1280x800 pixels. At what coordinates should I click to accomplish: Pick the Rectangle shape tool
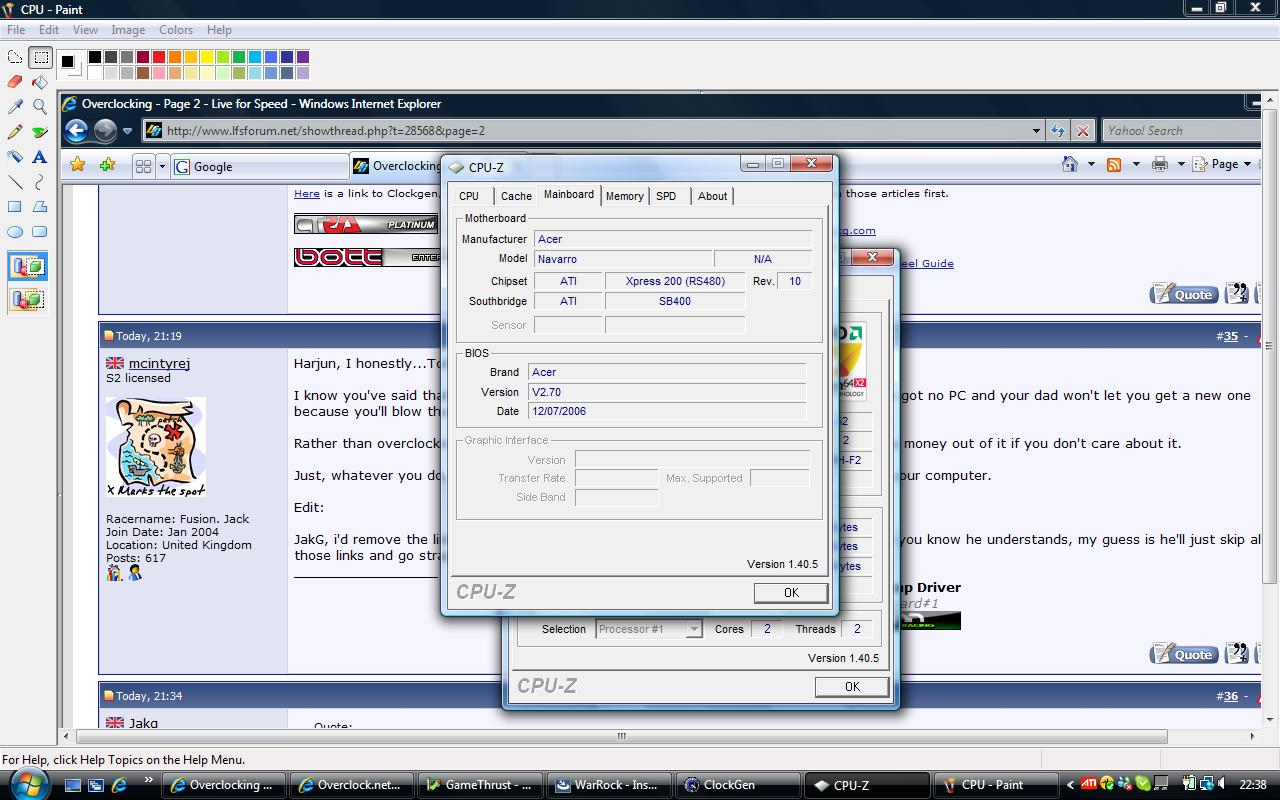click(15, 207)
